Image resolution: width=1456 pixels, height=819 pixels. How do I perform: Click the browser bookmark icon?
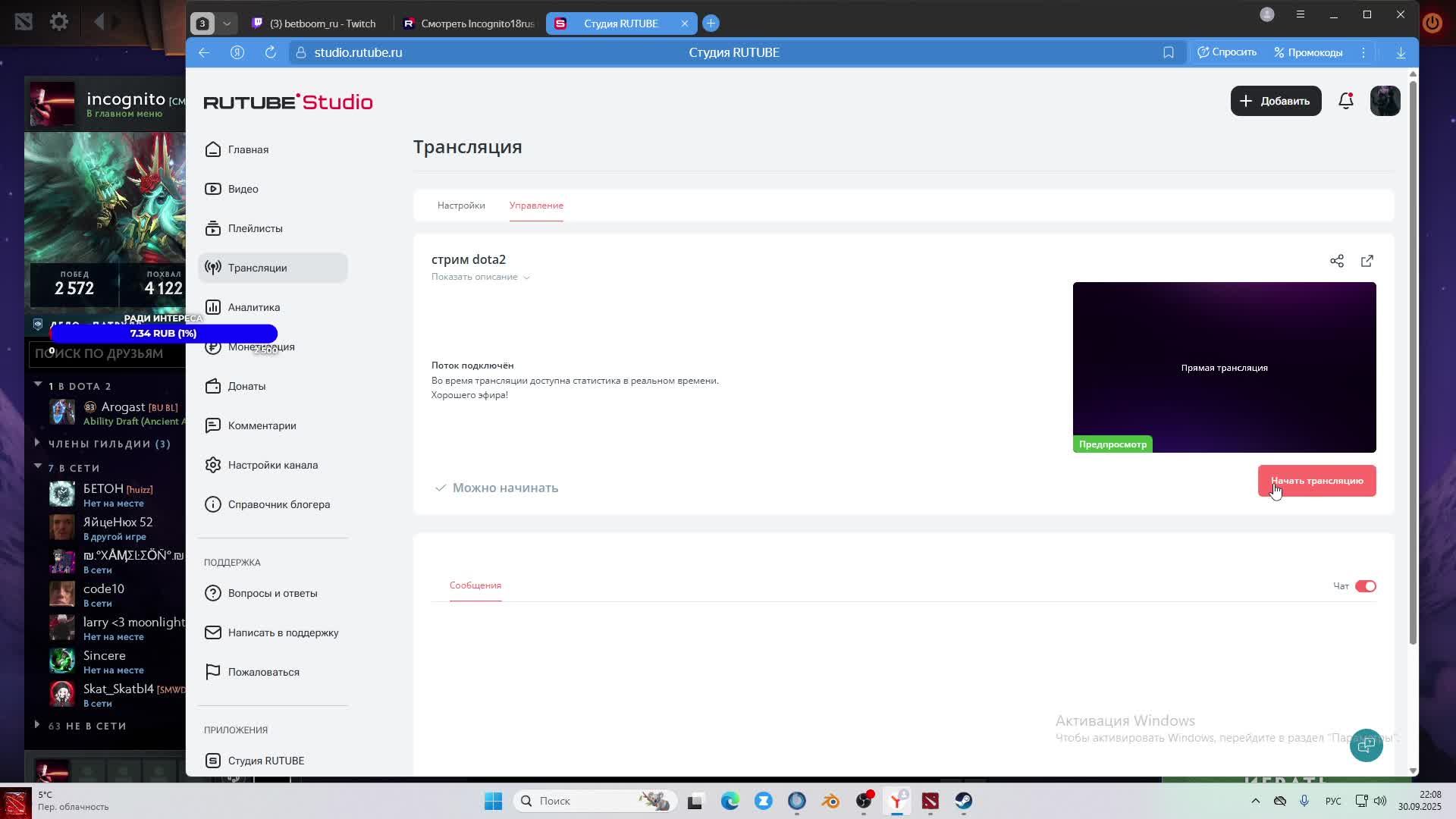tap(1168, 52)
